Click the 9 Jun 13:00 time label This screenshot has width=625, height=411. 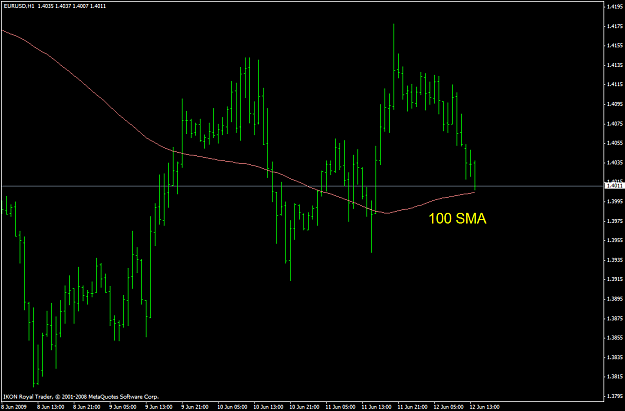click(159, 407)
